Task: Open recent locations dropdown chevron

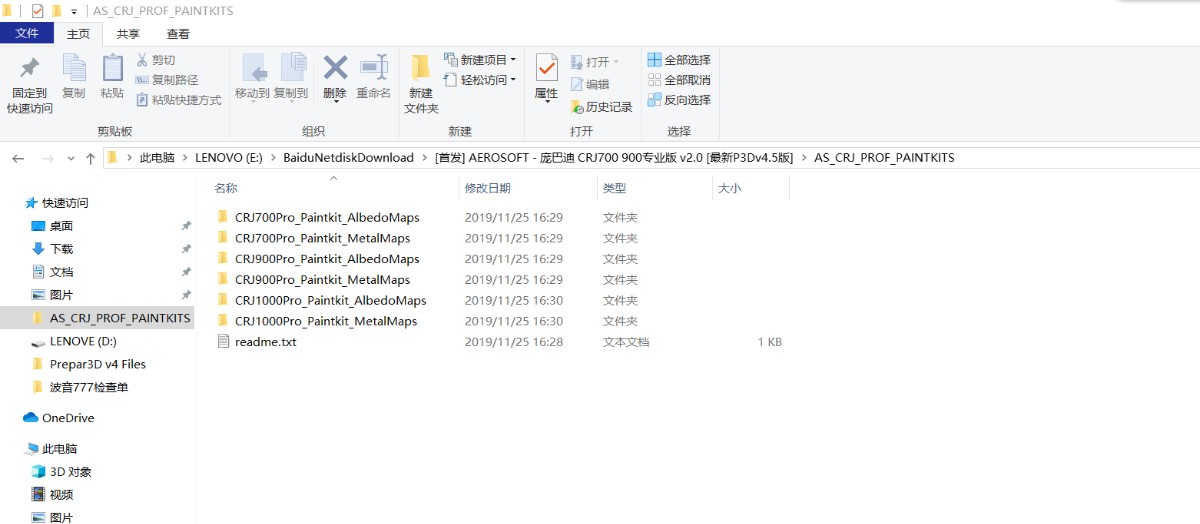Action: (x=70, y=158)
